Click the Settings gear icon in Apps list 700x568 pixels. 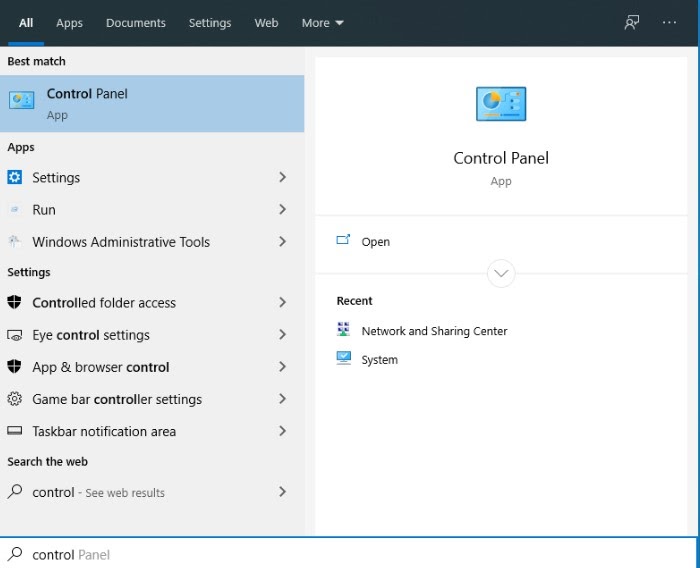[x=14, y=177]
